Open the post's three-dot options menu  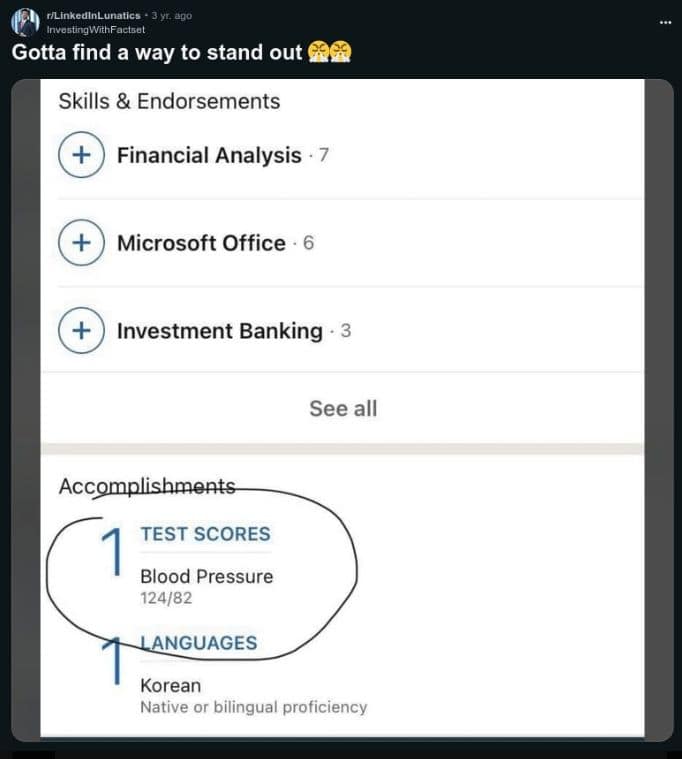click(x=666, y=21)
